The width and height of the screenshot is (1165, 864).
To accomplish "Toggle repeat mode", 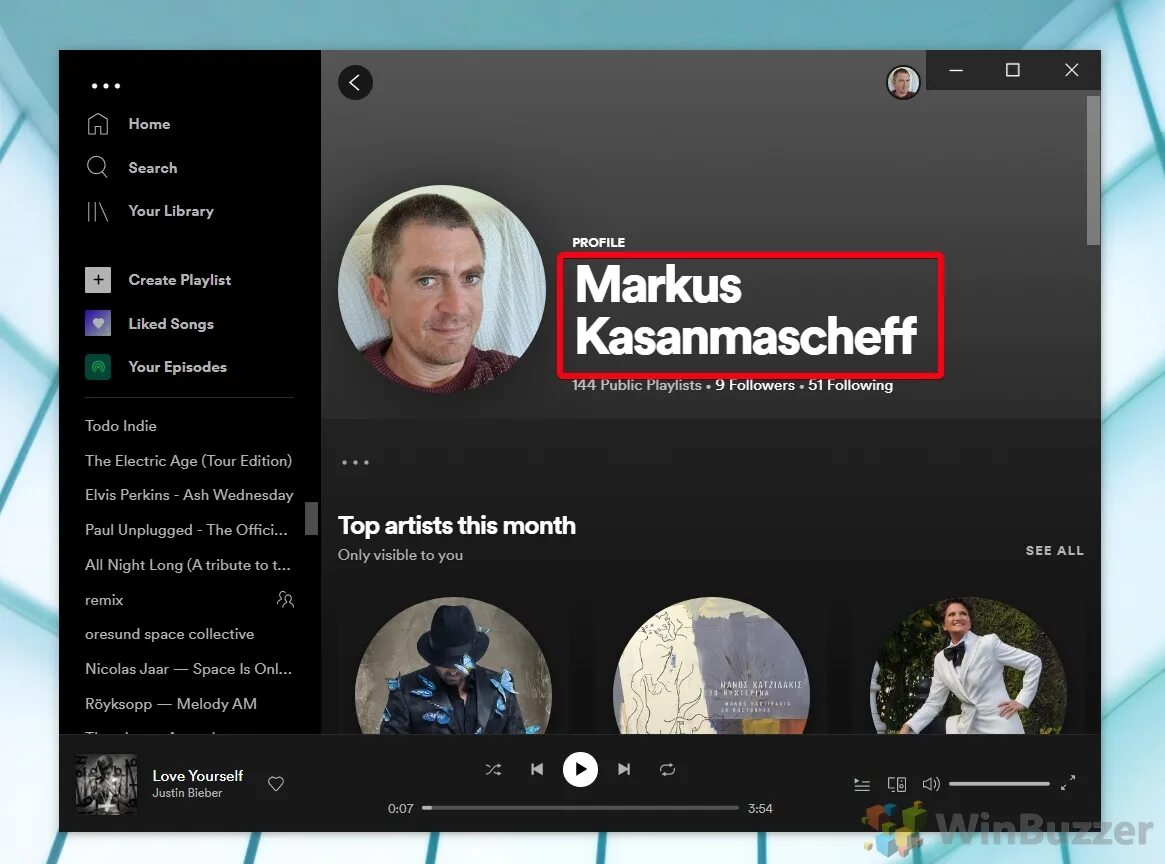I will [x=667, y=770].
